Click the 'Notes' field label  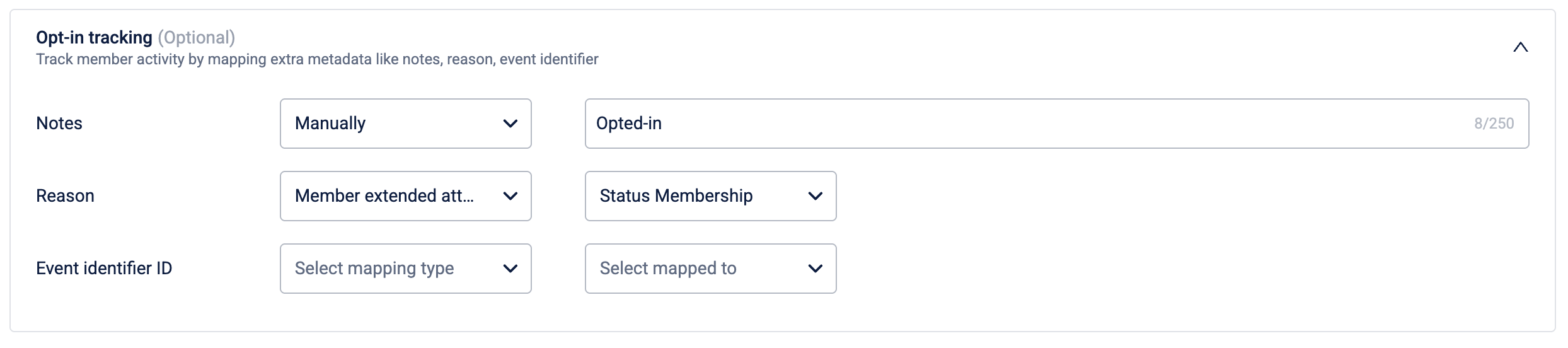[59, 124]
